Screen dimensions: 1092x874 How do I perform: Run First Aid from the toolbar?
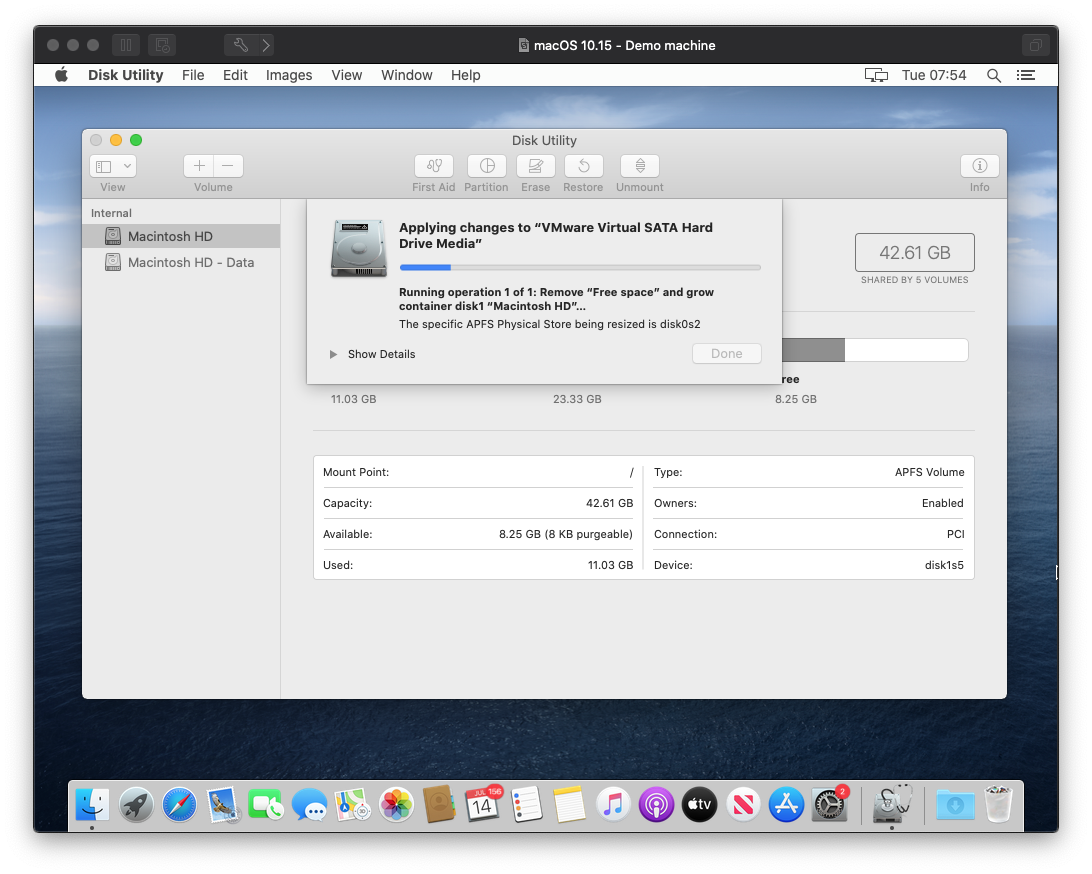[433, 166]
